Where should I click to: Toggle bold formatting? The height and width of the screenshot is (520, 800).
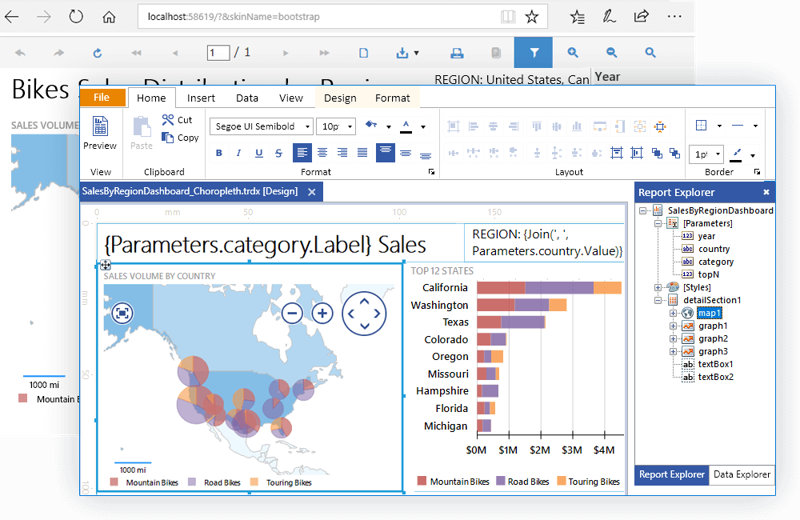[x=219, y=153]
